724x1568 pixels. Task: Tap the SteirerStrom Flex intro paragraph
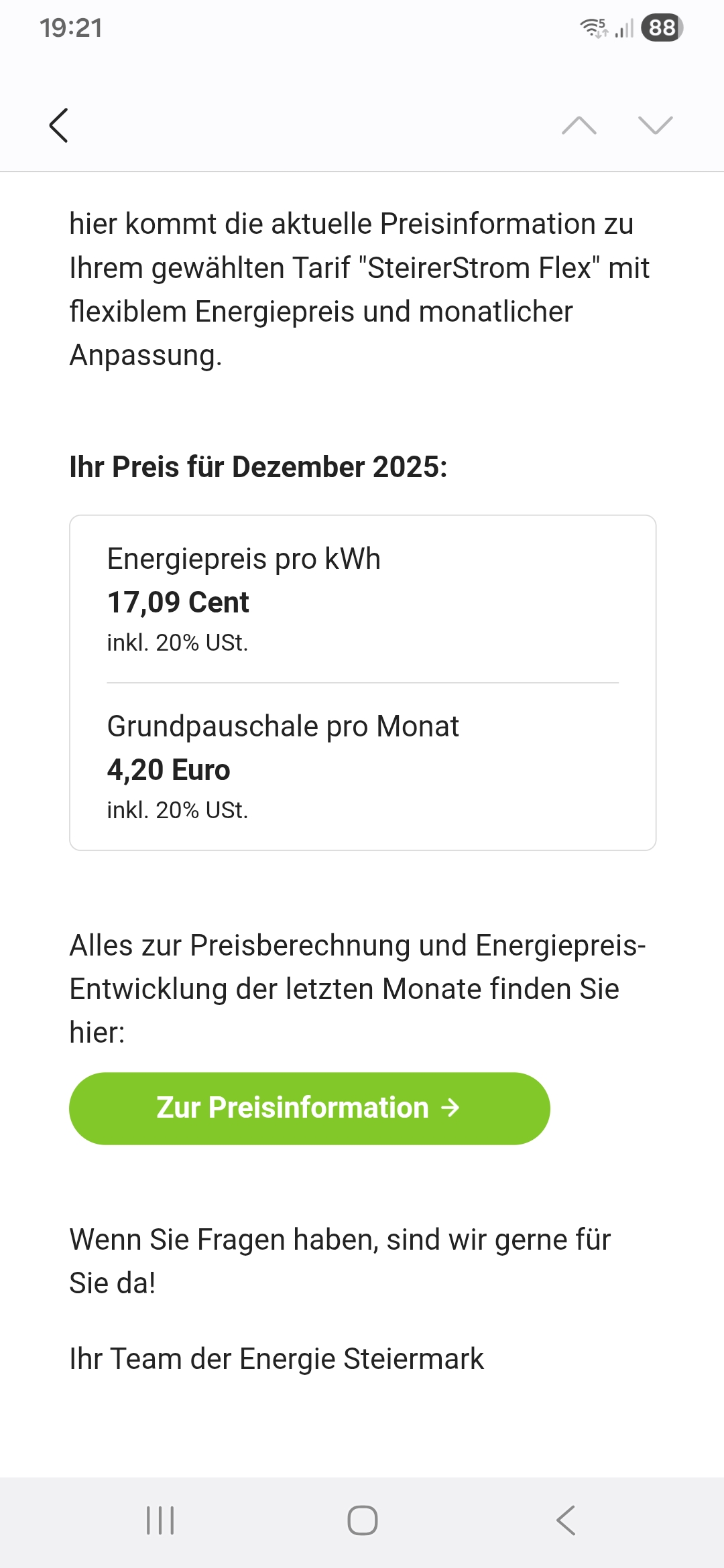(359, 289)
